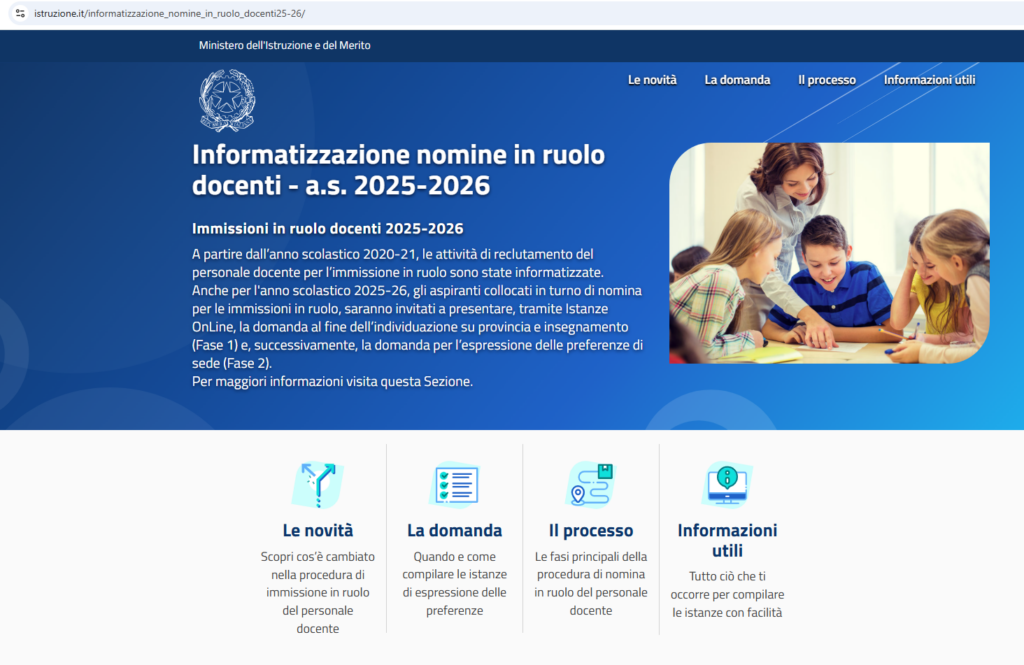Open the Le novità card heading
This screenshot has width=1024, height=665.
tap(318, 530)
